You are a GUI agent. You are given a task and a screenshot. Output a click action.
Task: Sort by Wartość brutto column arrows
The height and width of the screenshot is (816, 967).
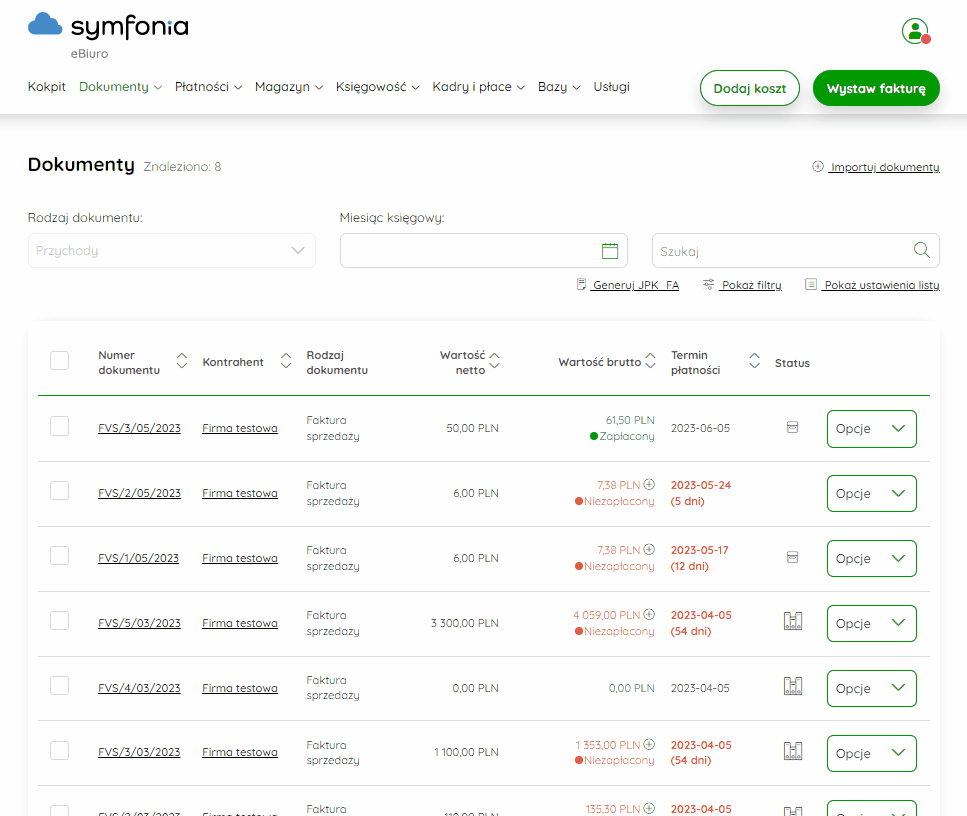coord(650,361)
